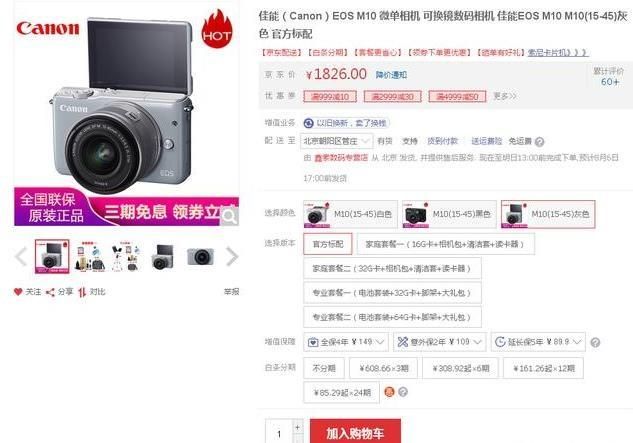
Task: Go to previous thumbnails with left arrow
Action: (21, 256)
